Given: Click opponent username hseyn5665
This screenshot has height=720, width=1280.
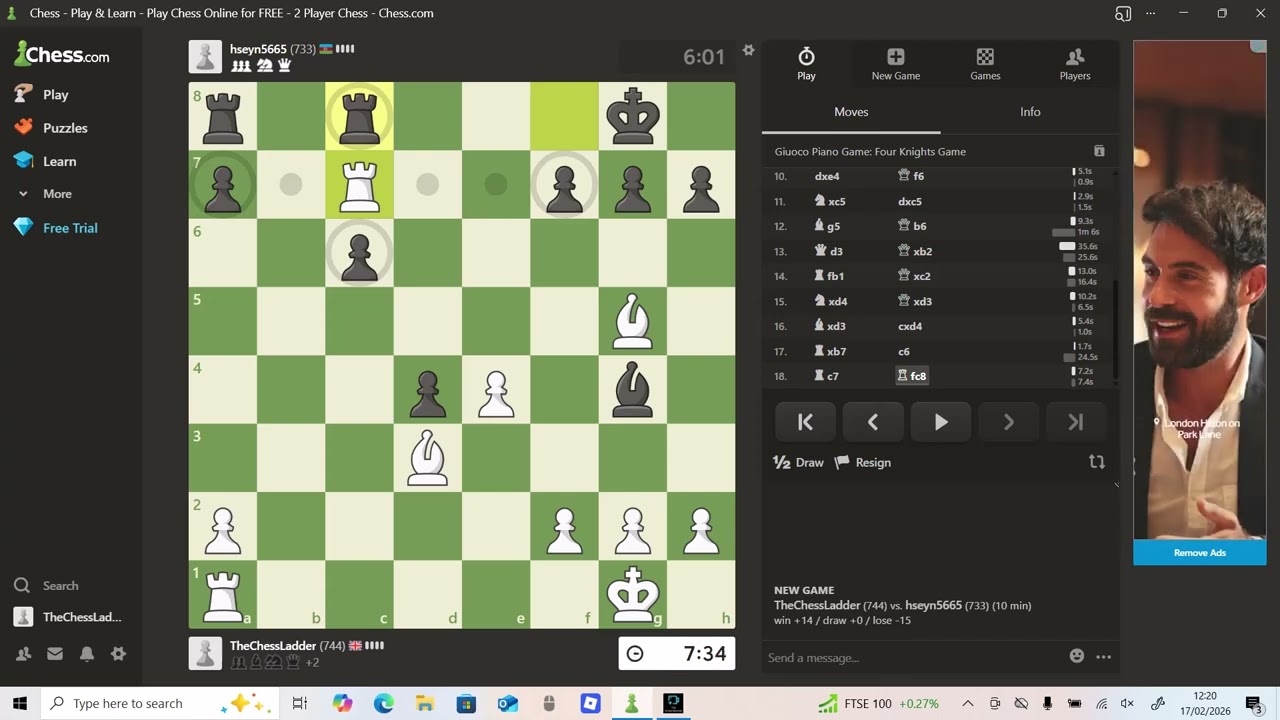Looking at the screenshot, I should coord(258,49).
